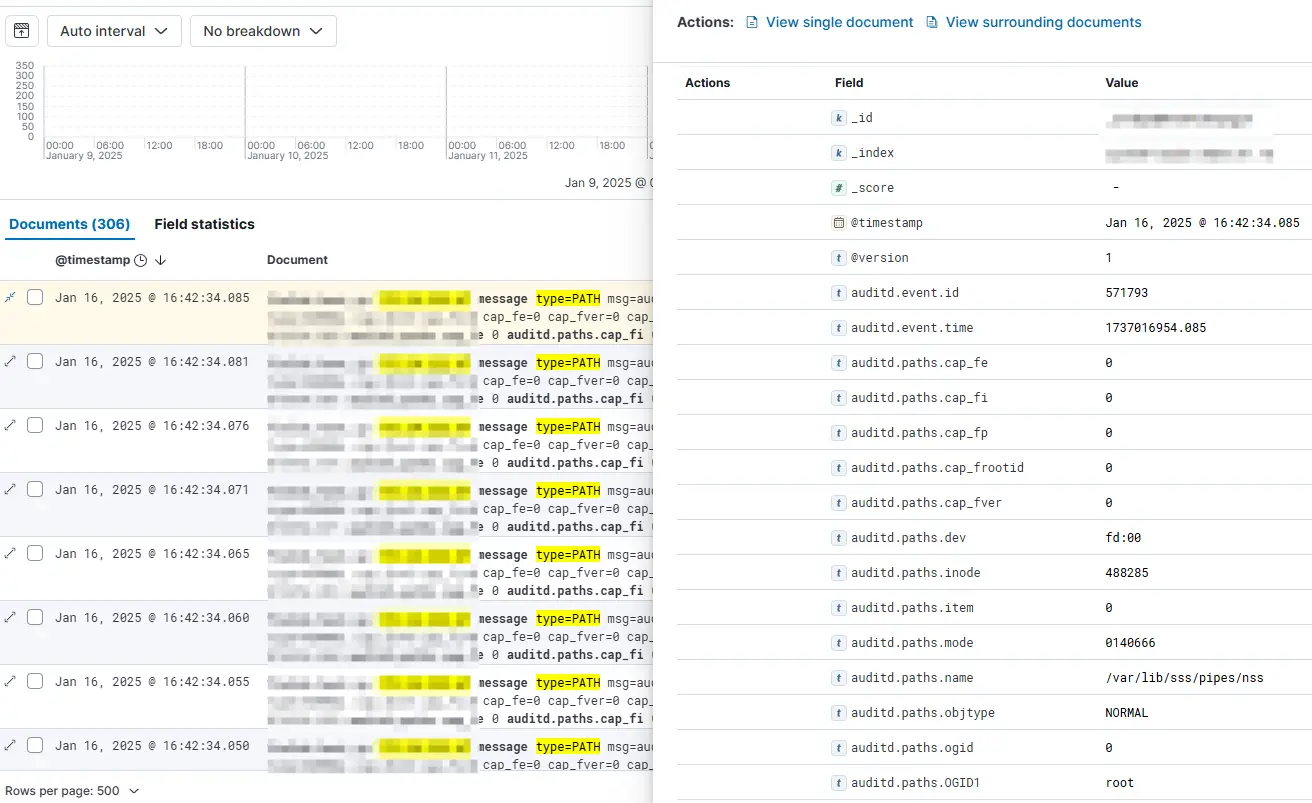
Task: Switch to the Field statistics tab
Action: coord(204,224)
